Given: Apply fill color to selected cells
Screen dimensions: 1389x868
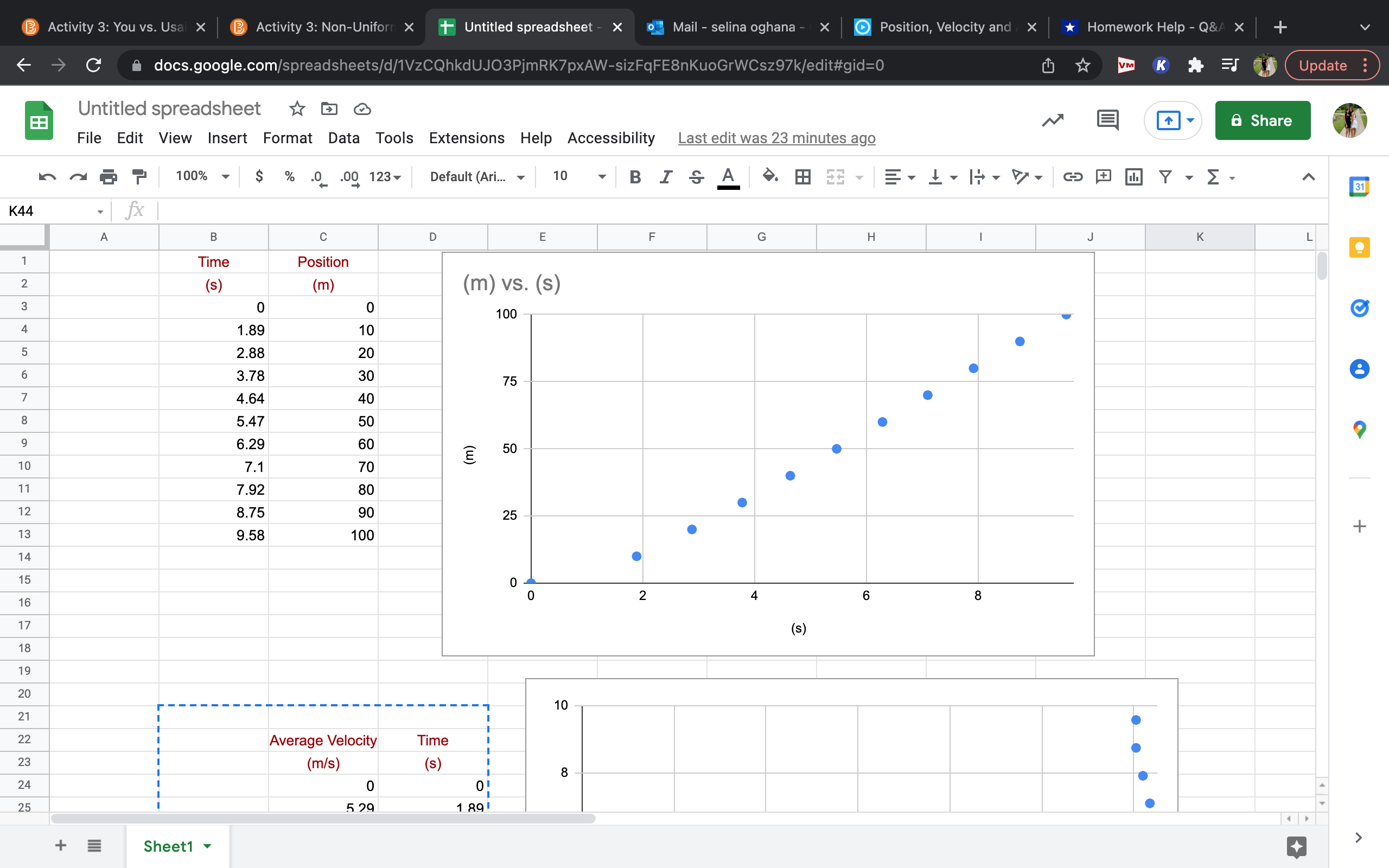Looking at the screenshot, I should [770, 177].
